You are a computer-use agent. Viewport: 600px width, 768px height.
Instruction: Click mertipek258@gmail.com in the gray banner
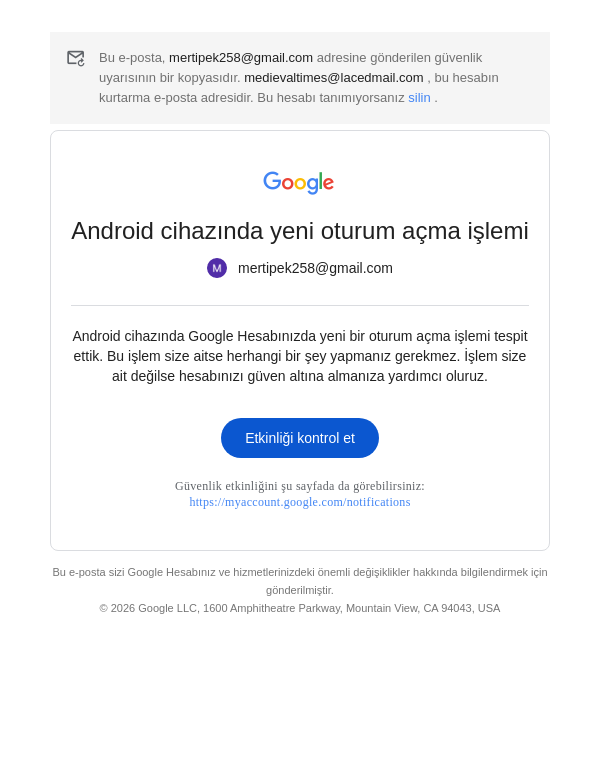click(x=241, y=58)
